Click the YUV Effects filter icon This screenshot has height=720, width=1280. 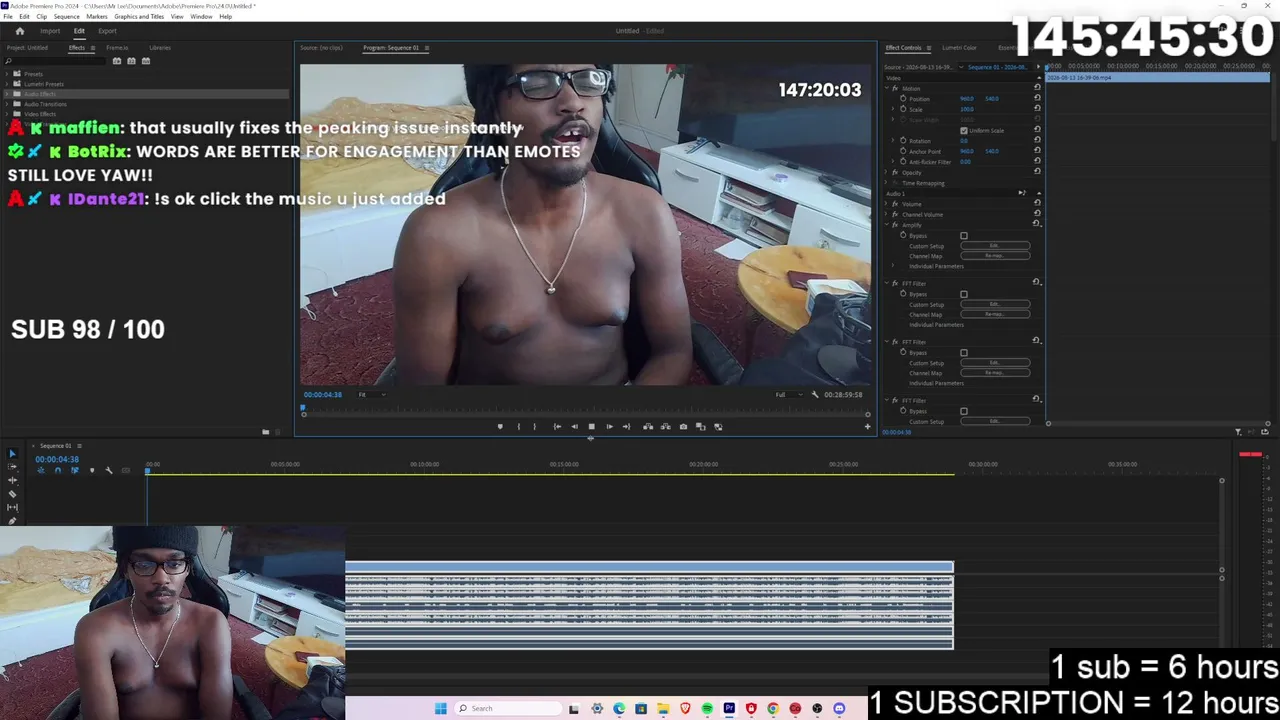146,61
